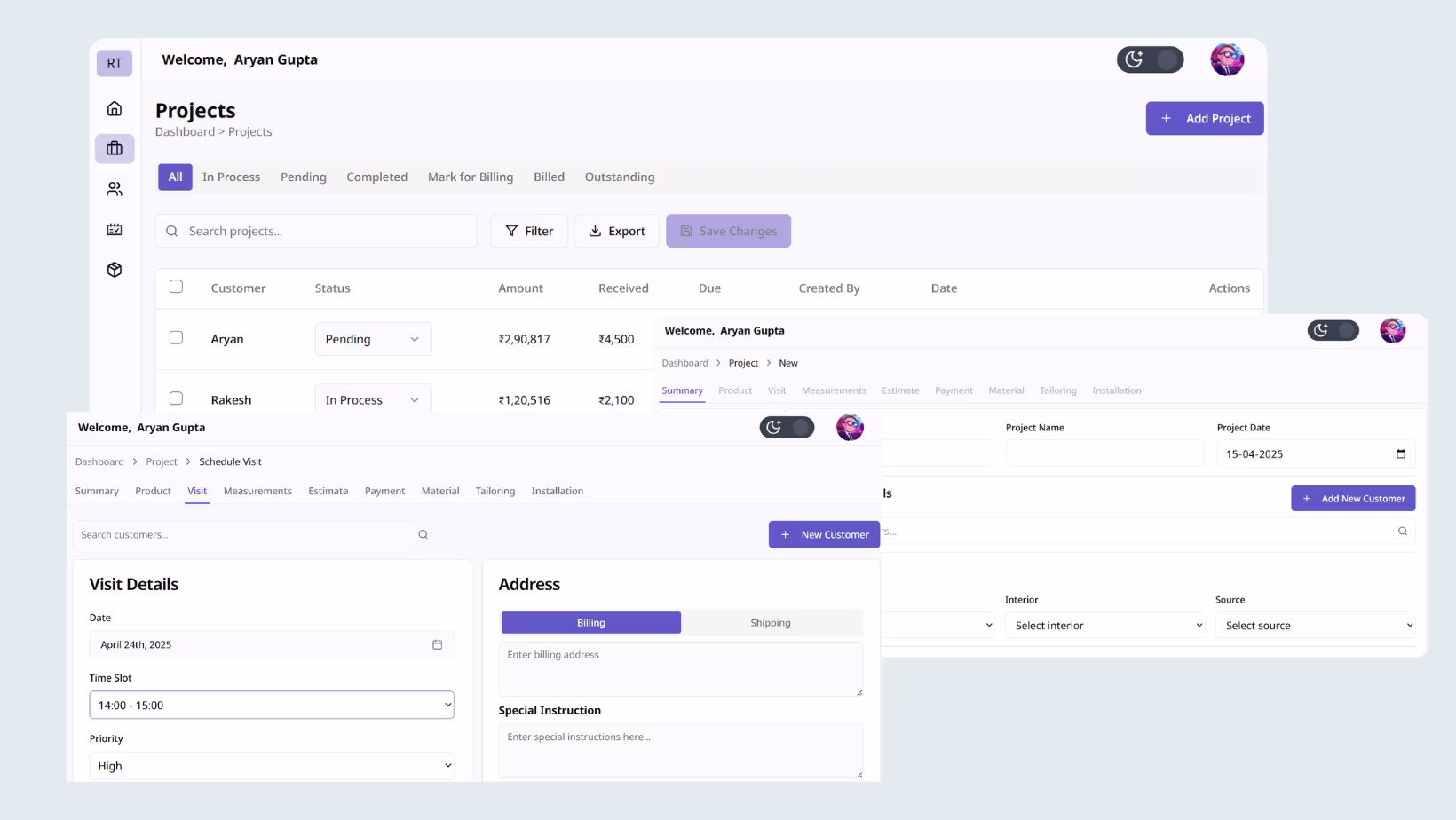Select the header checkbox to select all projects
This screenshot has width=1456, height=820.
[176, 286]
